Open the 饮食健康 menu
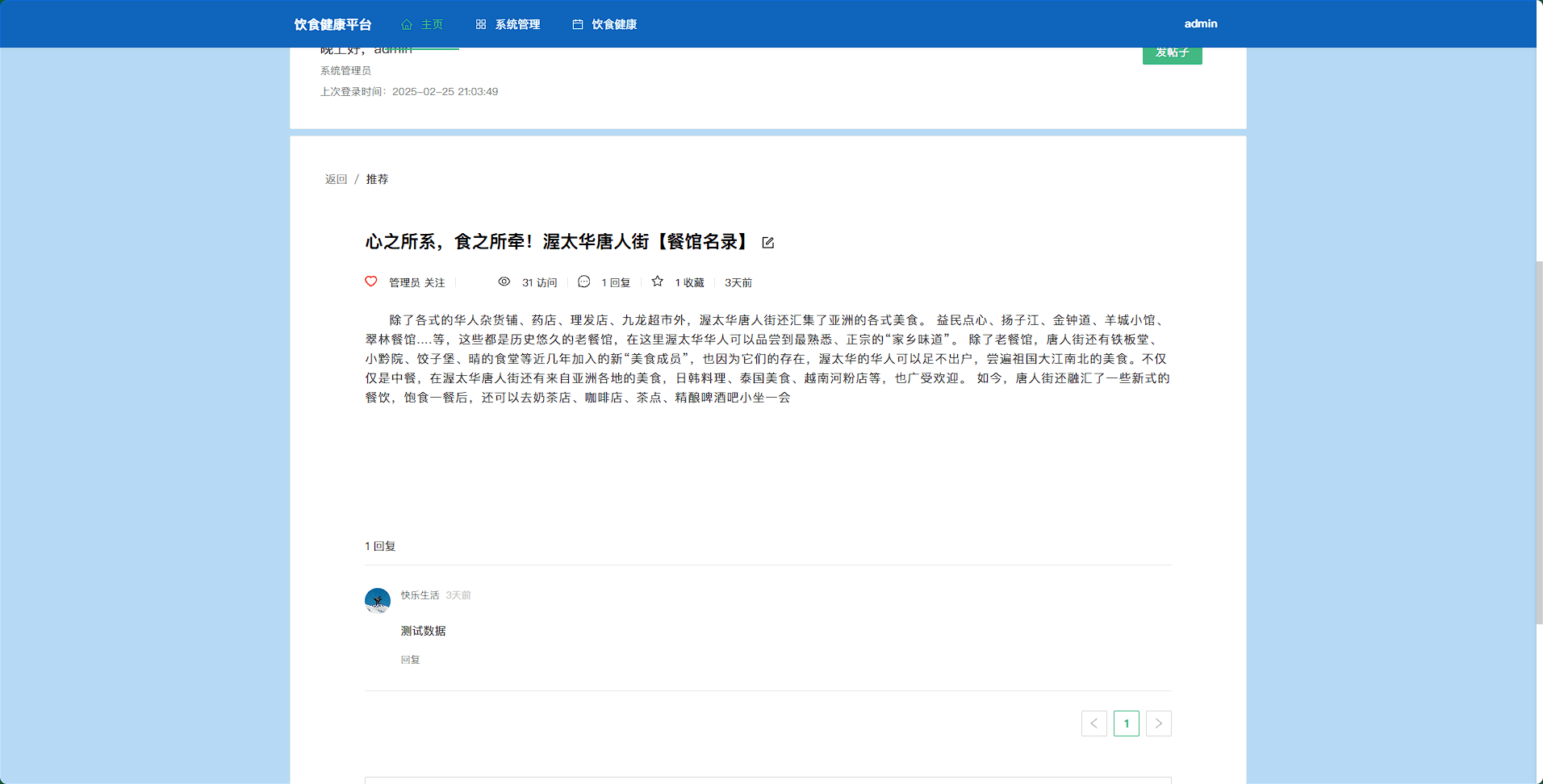 614,24
